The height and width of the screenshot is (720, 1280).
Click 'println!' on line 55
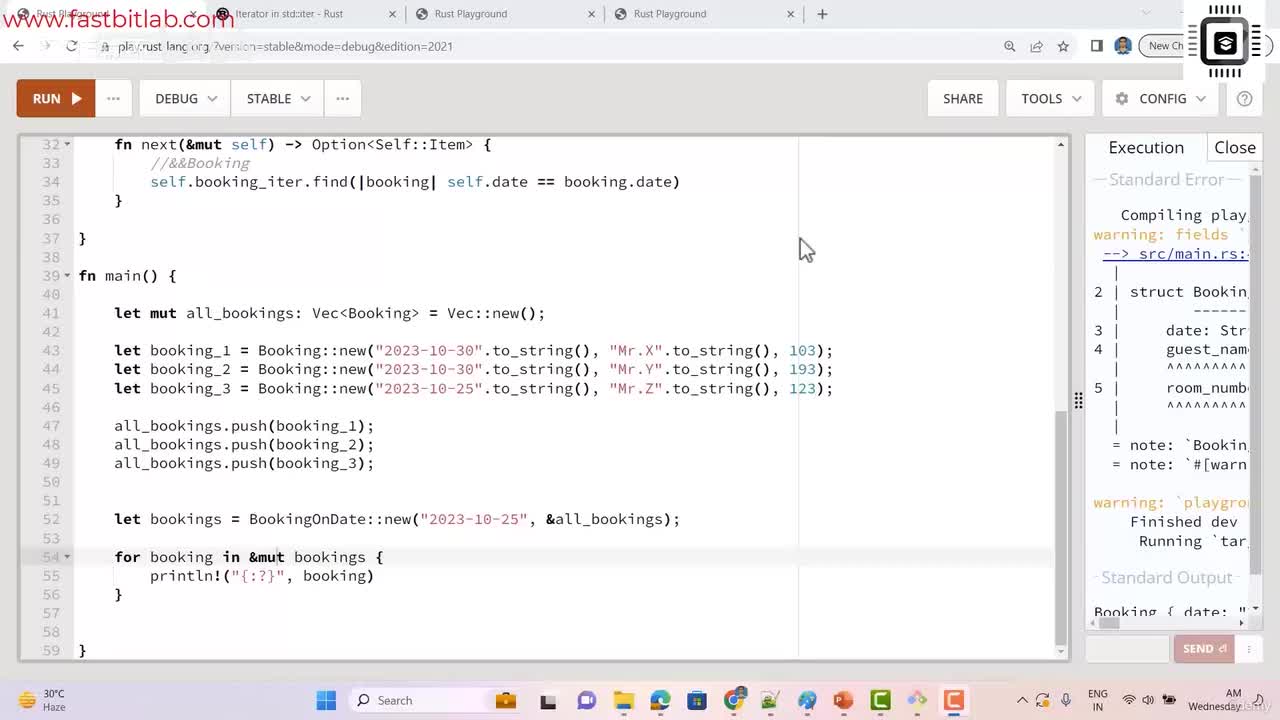186,576
